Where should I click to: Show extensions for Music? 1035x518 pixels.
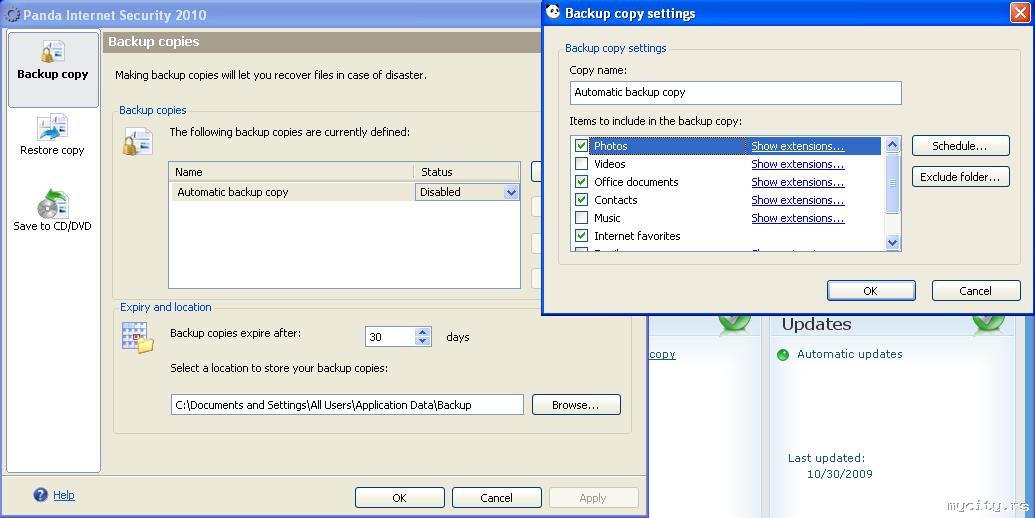(x=797, y=217)
